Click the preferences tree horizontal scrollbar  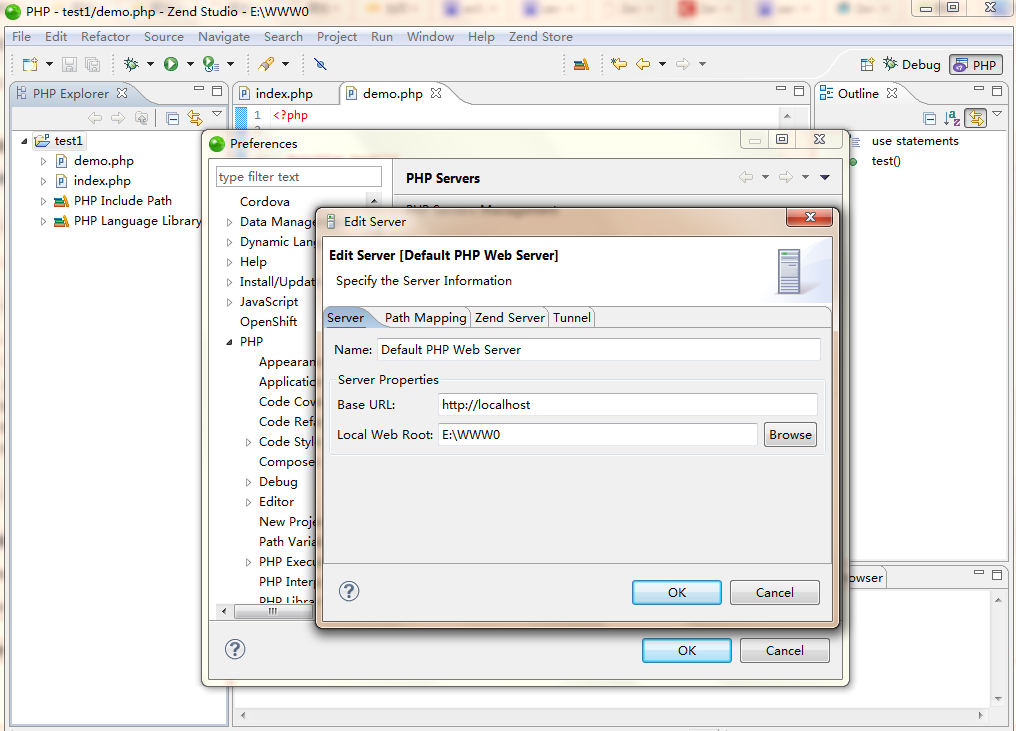272,610
